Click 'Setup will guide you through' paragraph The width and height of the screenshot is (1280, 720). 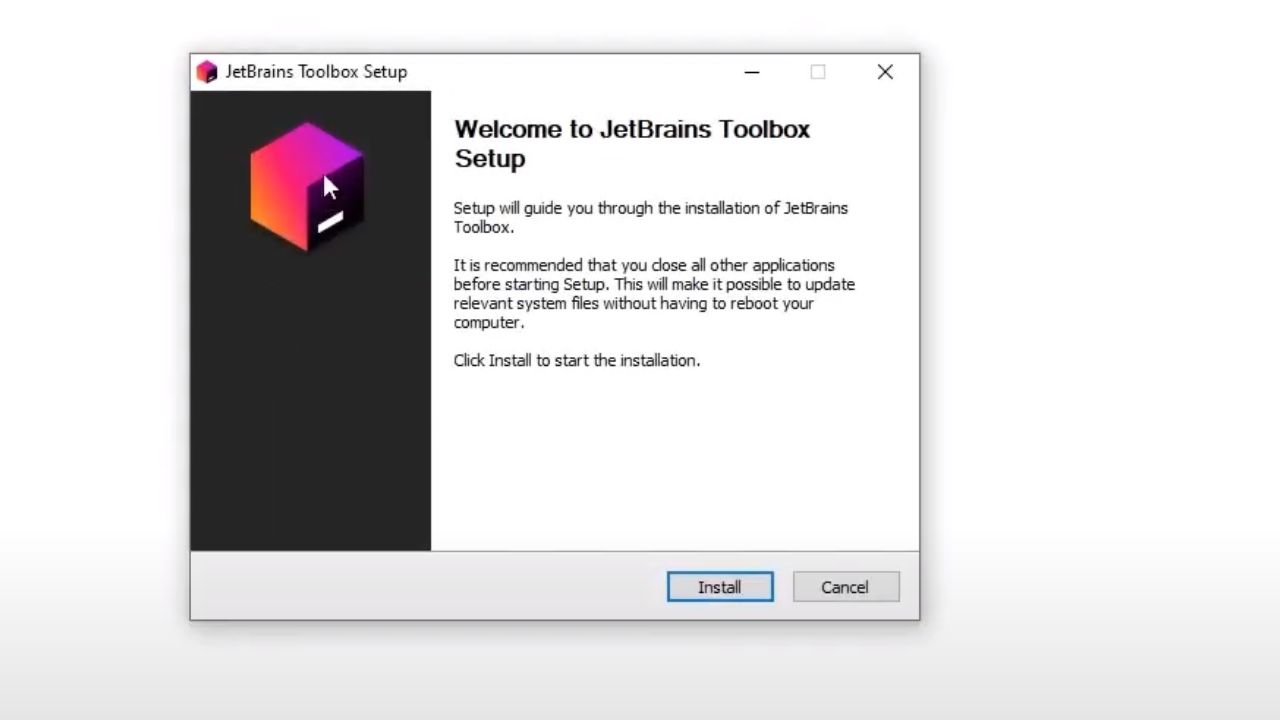651,217
